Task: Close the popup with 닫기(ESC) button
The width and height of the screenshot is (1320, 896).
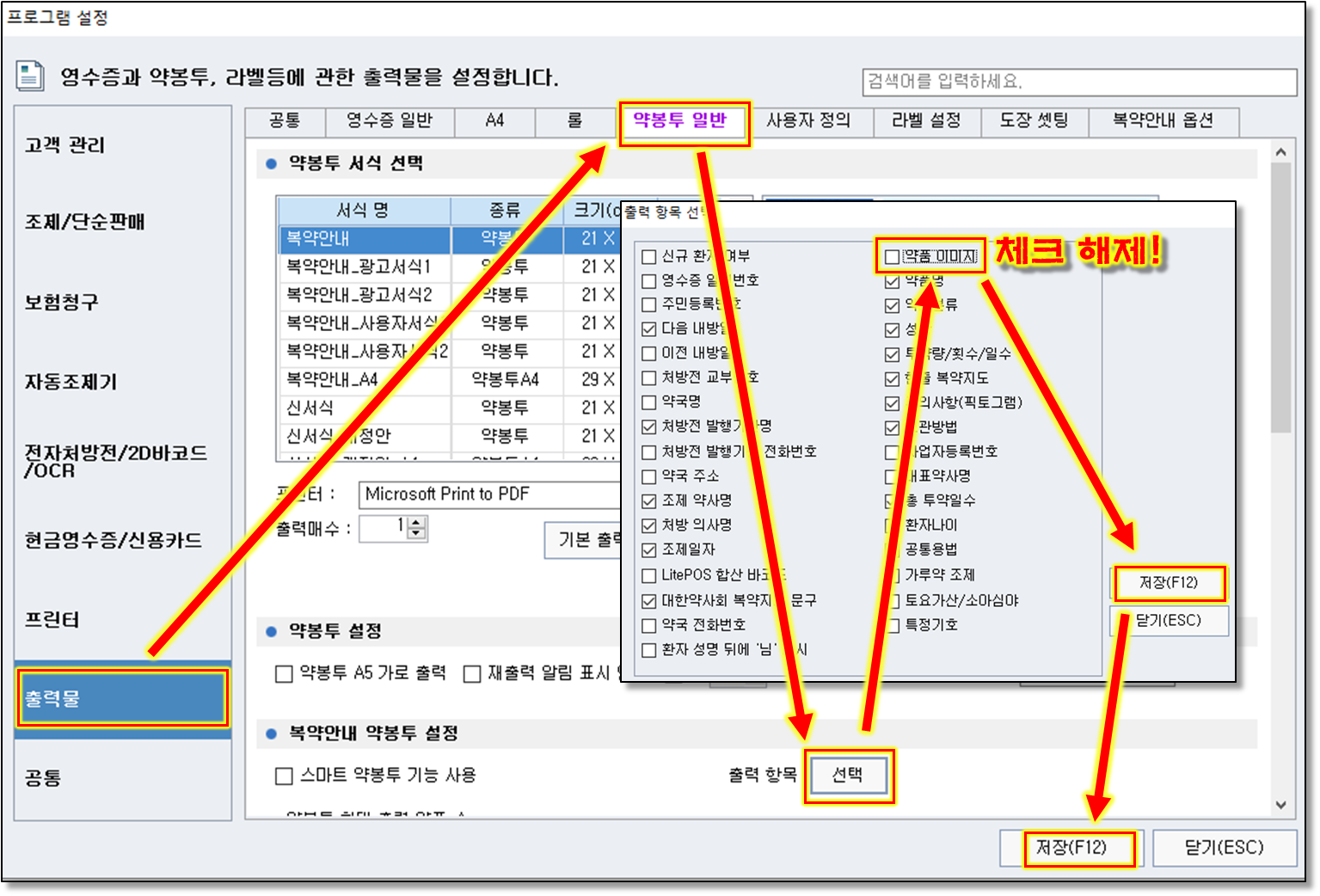Action: point(1169,621)
